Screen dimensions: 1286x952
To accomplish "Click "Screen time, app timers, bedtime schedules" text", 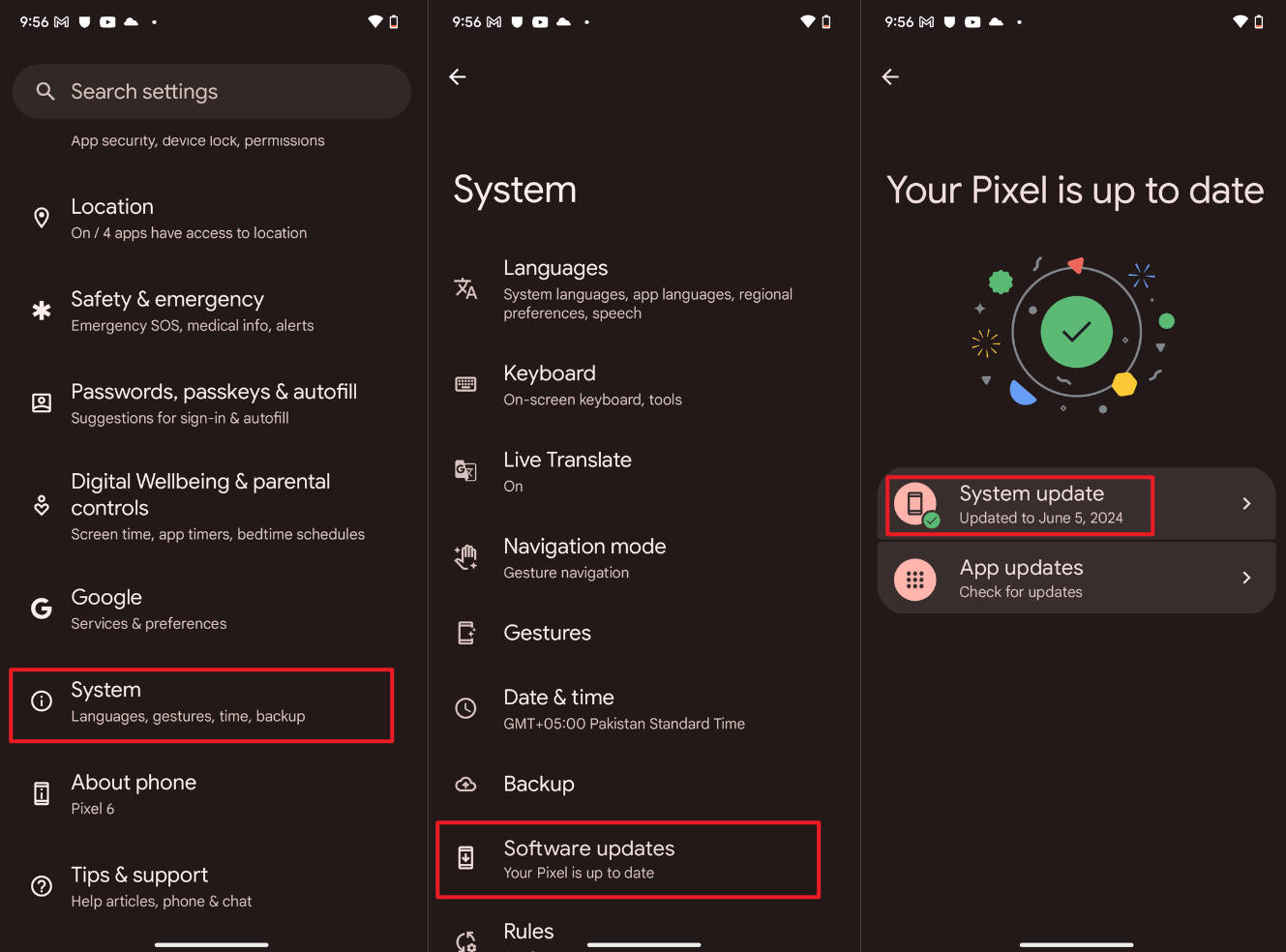I will [x=218, y=534].
